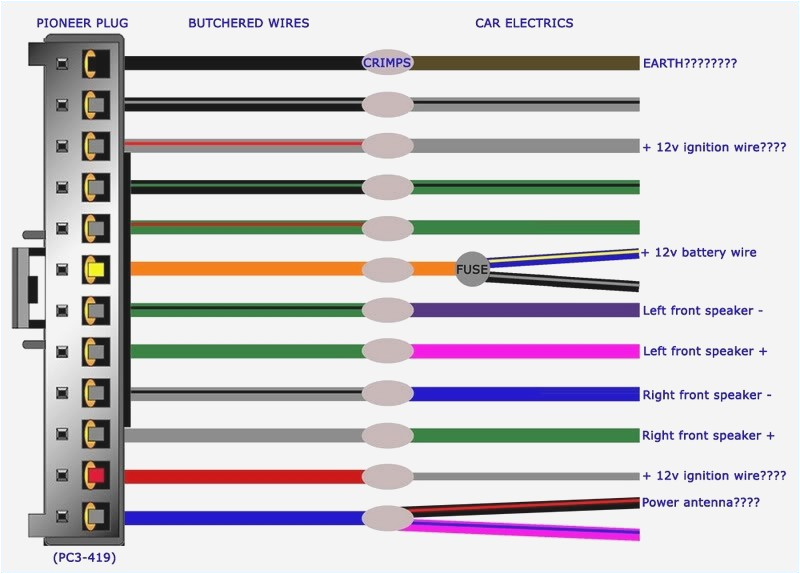Click the 'PIONEER PLUG' heading

82,23
